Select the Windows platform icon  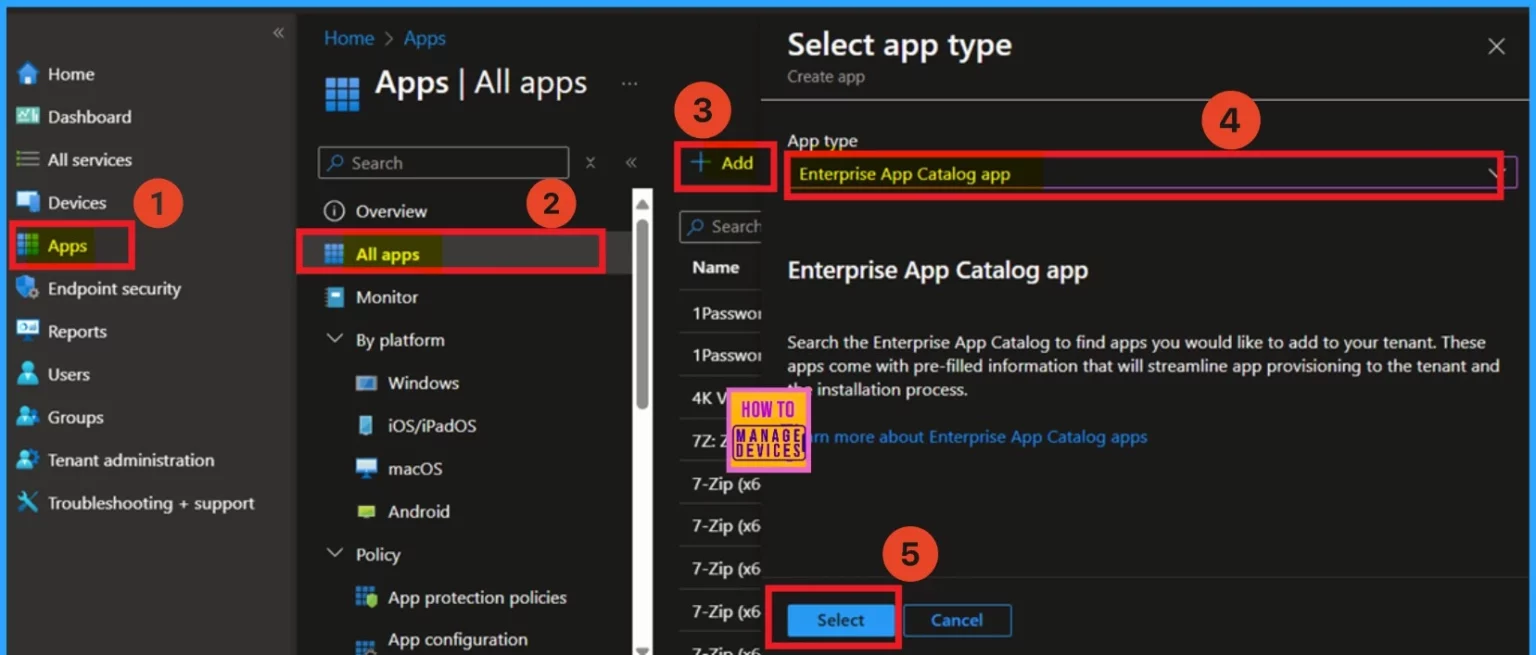click(367, 383)
